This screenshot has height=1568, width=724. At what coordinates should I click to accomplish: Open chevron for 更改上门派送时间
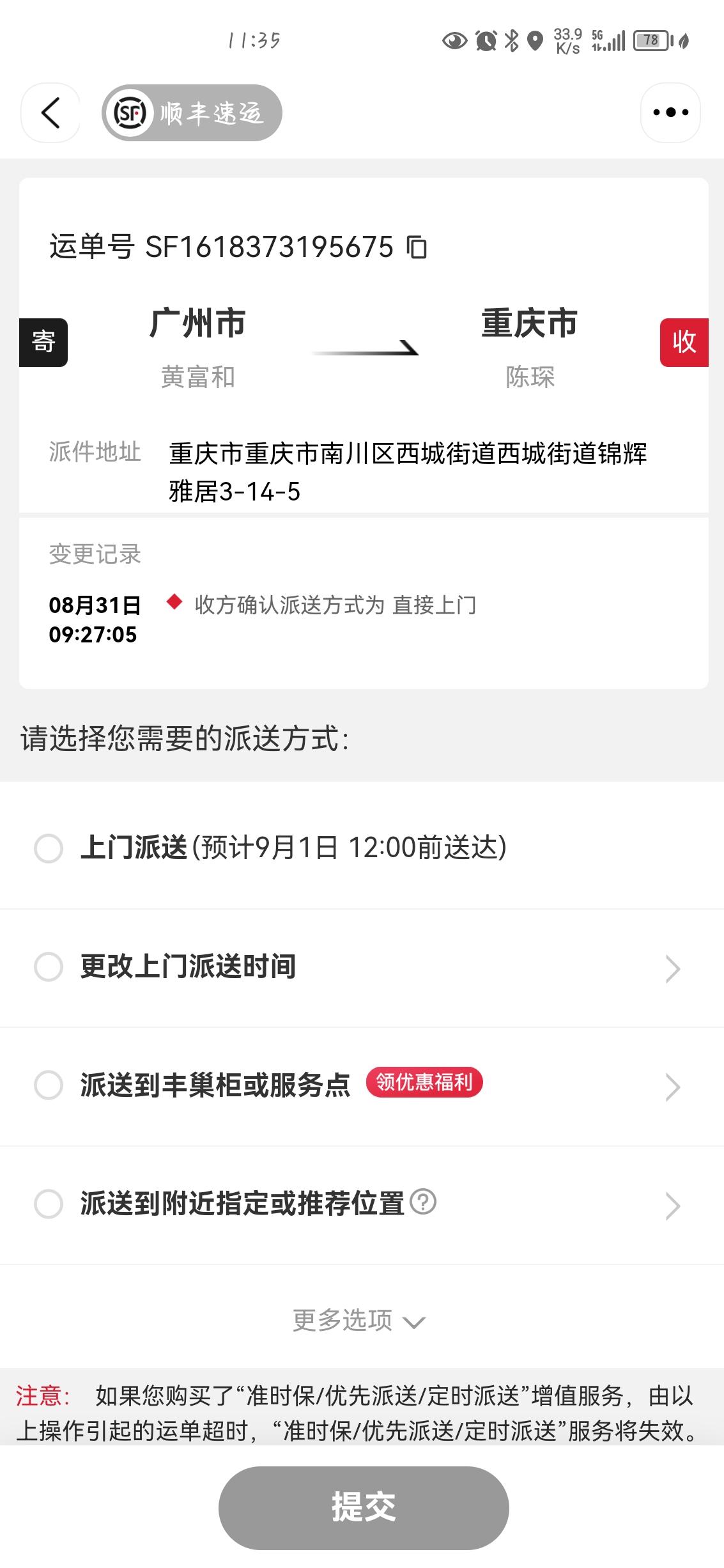(672, 968)
